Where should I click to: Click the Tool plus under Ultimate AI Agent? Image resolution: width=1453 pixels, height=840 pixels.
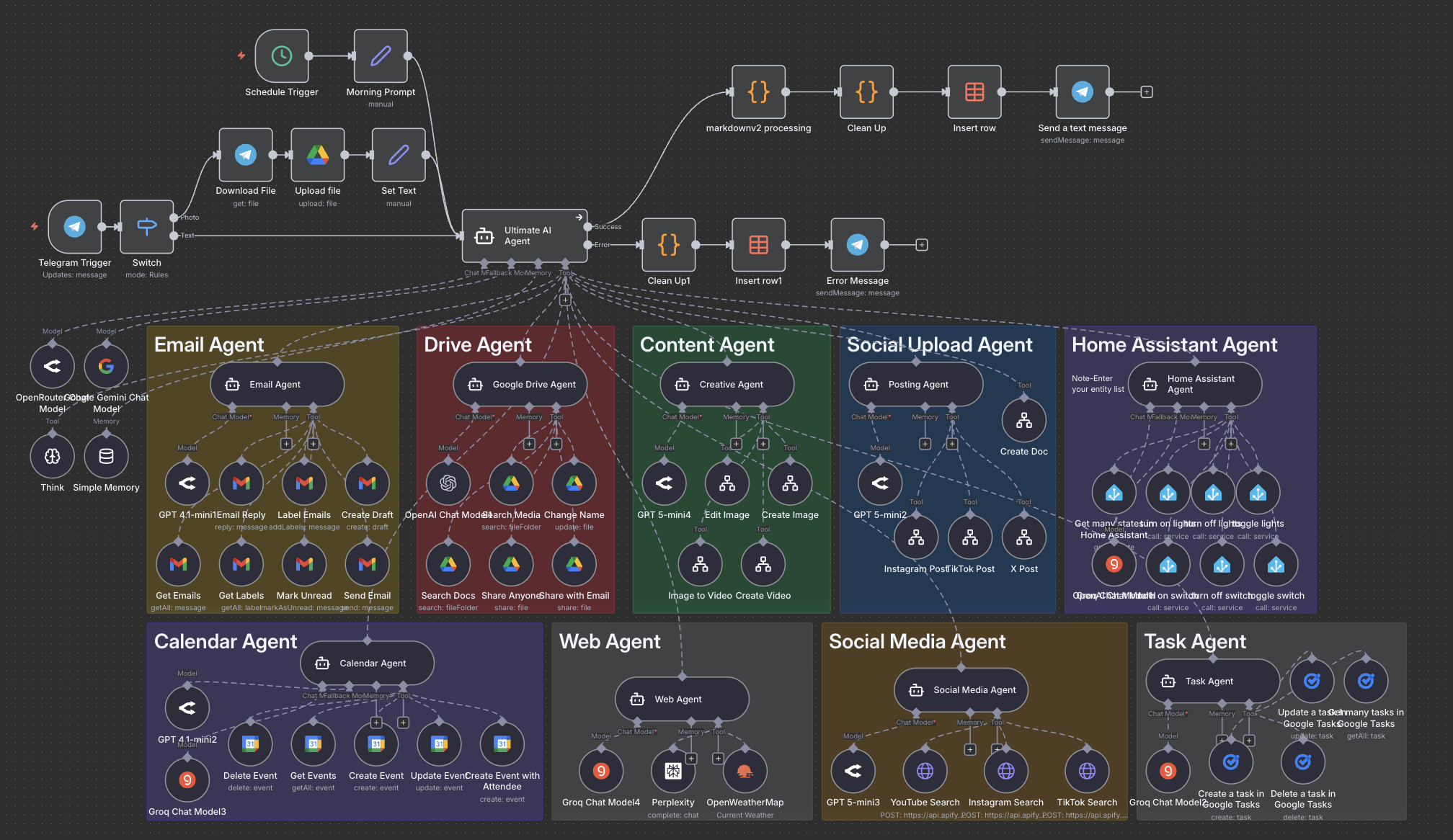[566, 299]
